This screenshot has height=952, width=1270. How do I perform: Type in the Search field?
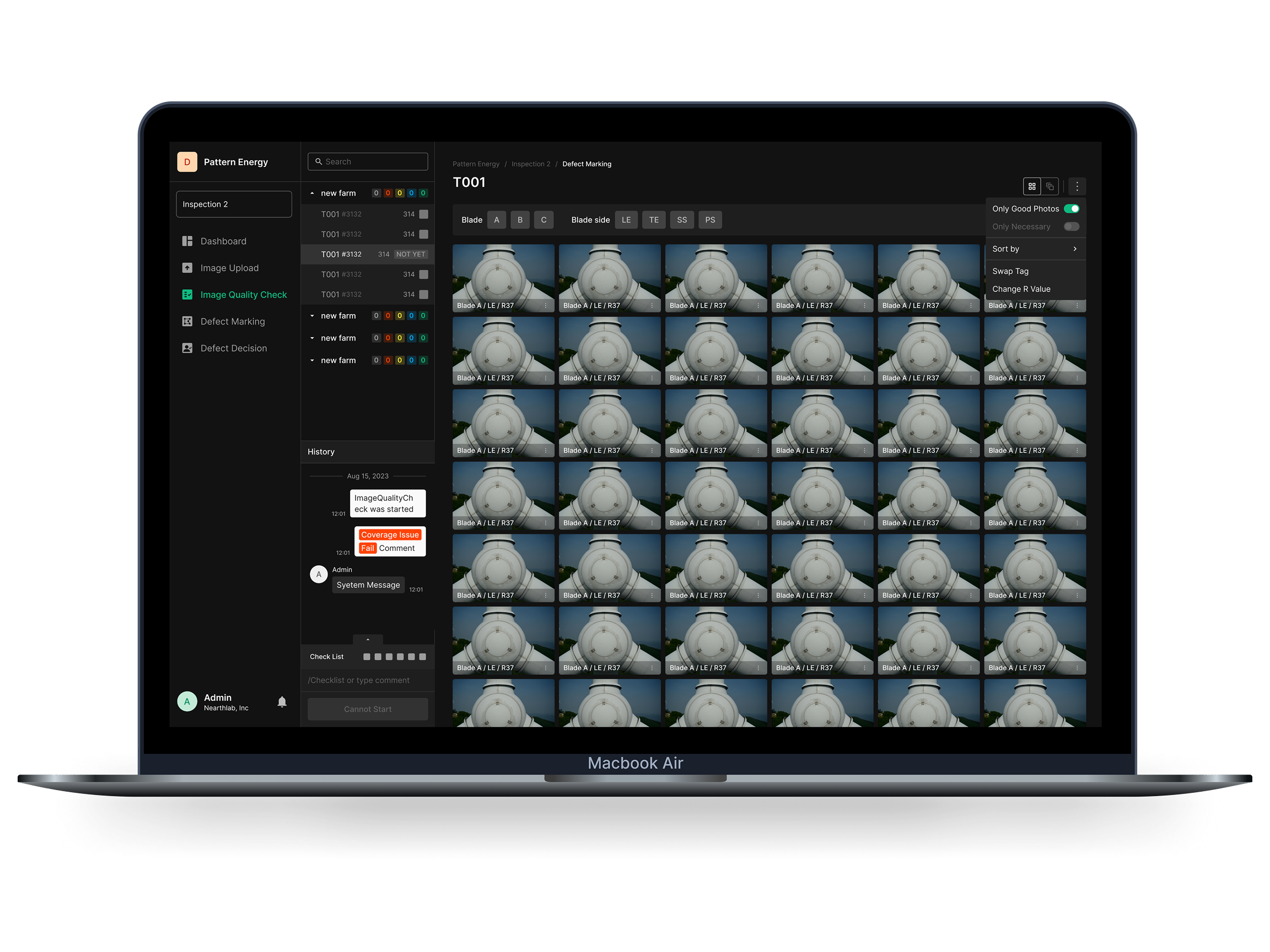coord(368,161)
